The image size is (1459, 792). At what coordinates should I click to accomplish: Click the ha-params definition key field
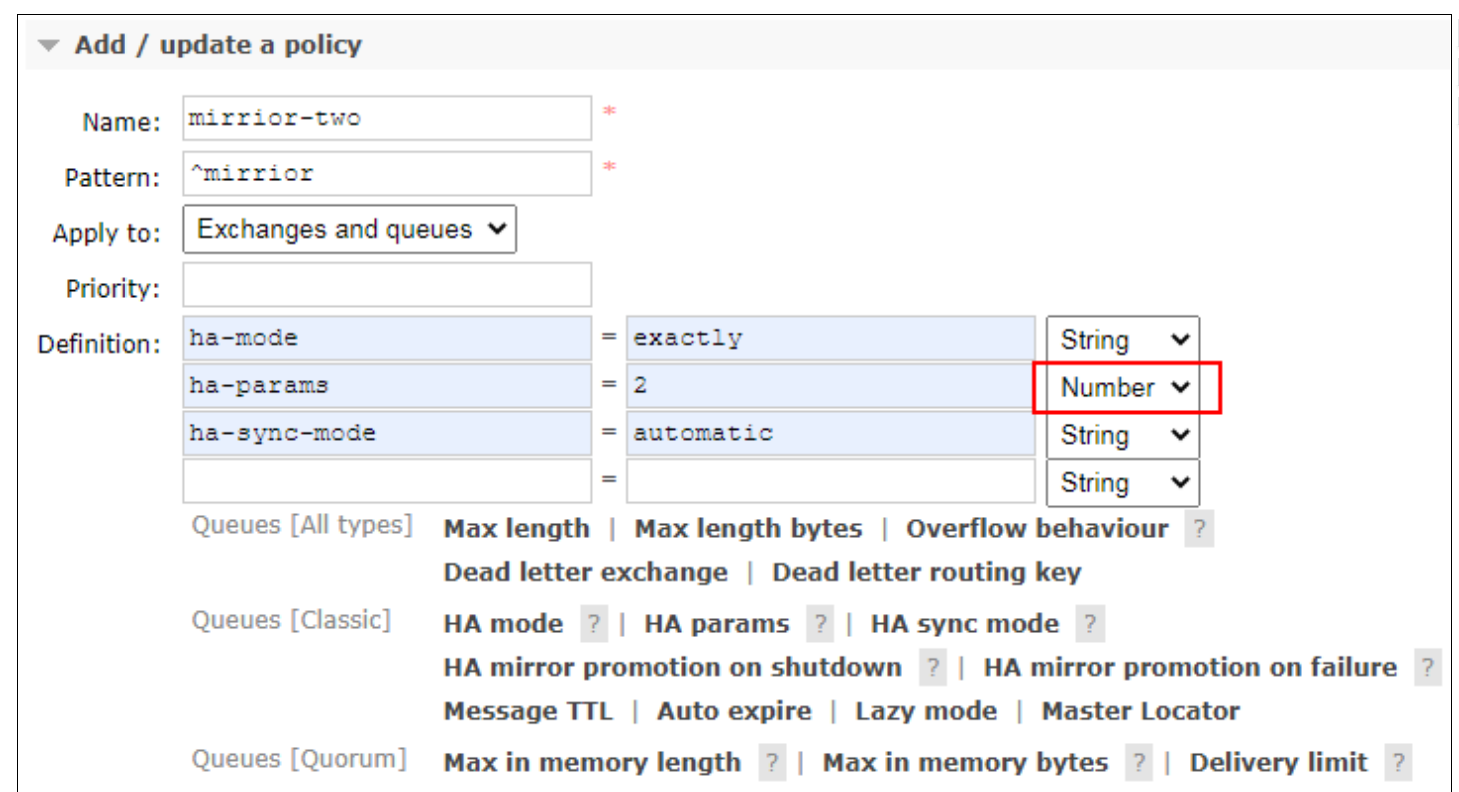(x=387, y=385)
